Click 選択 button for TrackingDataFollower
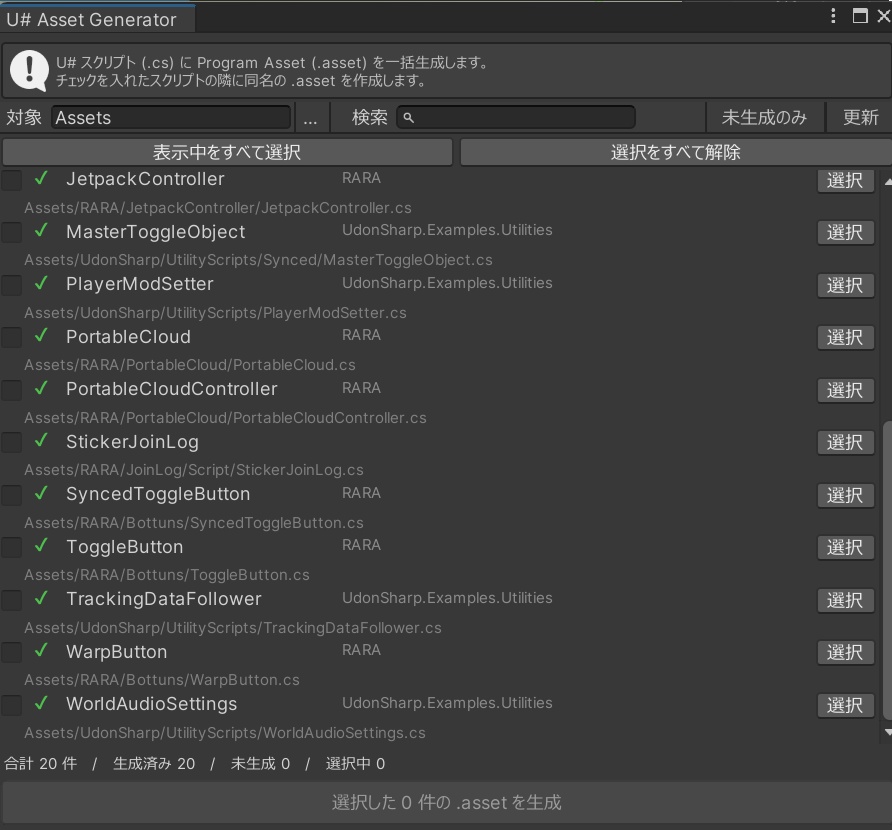Screen dimensions: 892x830 tap(845, 601)
